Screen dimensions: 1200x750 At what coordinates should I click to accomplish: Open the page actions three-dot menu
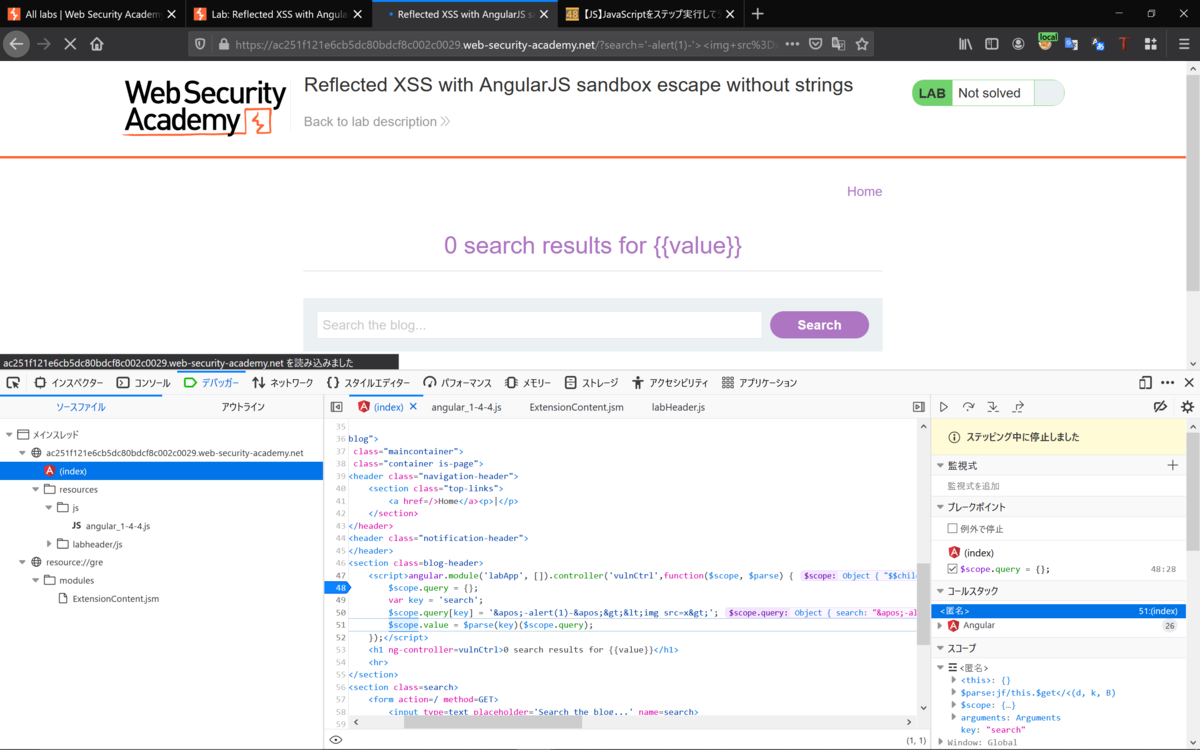click(792, 44)
